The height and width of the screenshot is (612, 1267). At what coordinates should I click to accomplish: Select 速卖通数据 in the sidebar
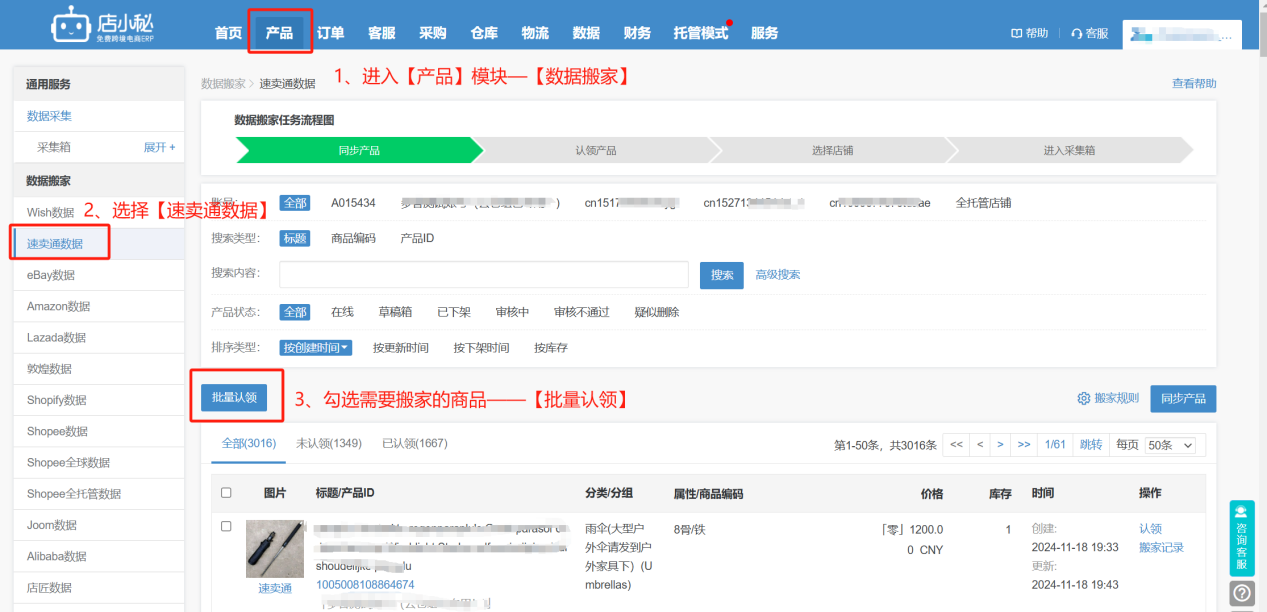point(55,244)
